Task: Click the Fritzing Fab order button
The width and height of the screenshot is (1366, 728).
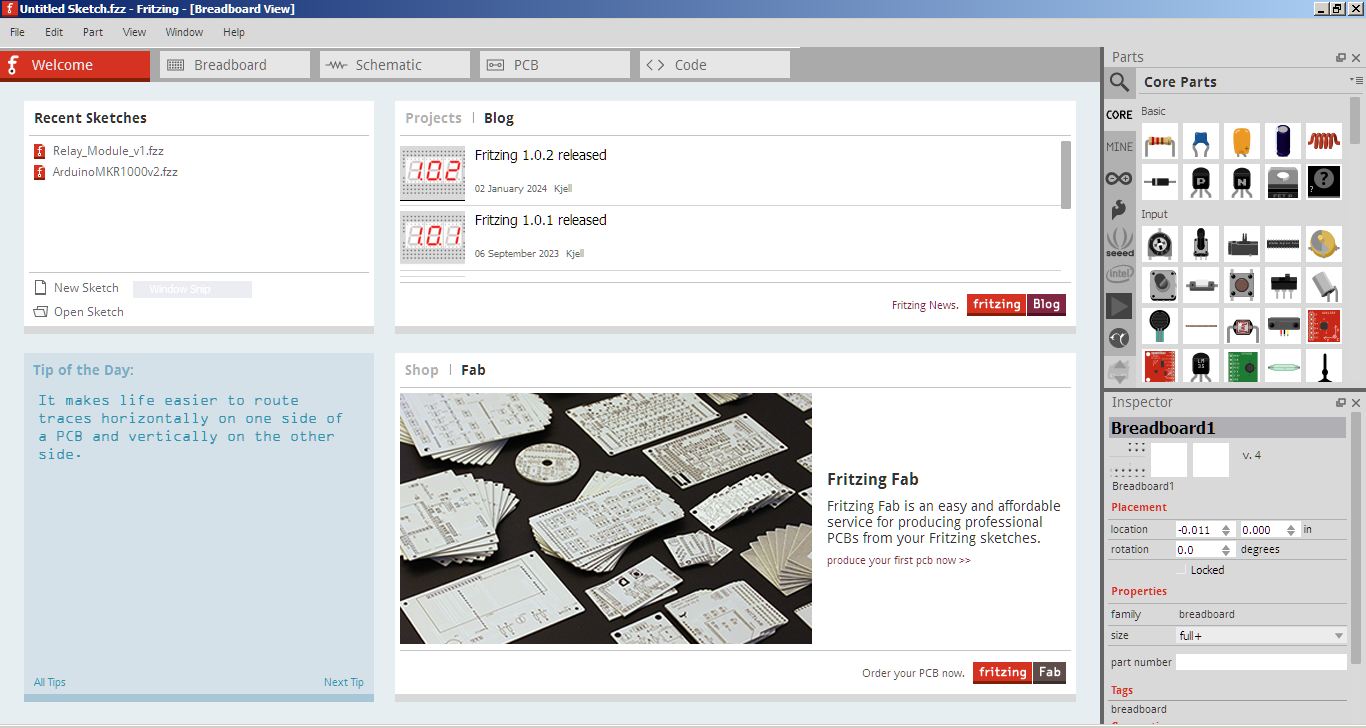Action: [x=1019, y=672]
